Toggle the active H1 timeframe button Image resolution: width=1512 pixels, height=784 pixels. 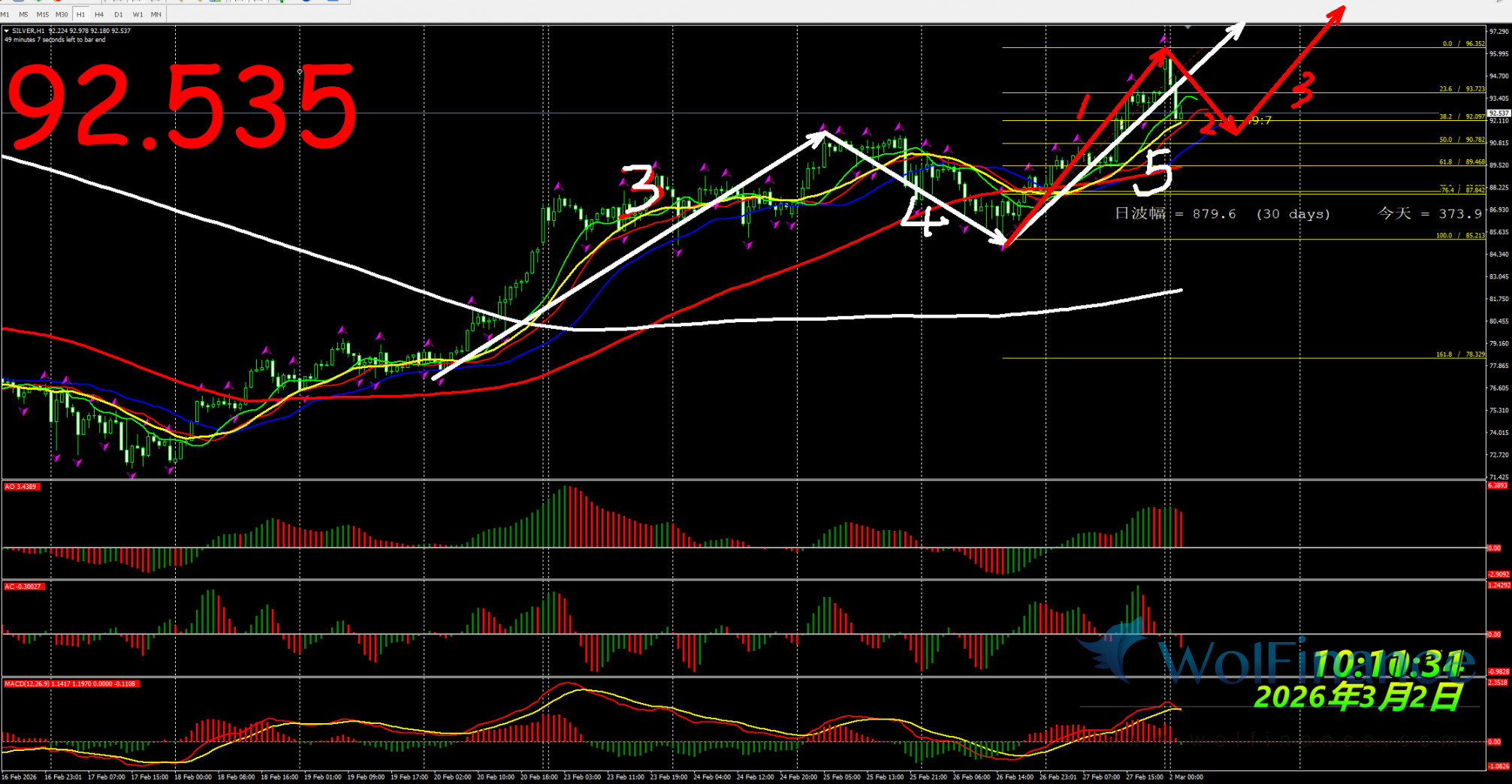pos(80,14)
